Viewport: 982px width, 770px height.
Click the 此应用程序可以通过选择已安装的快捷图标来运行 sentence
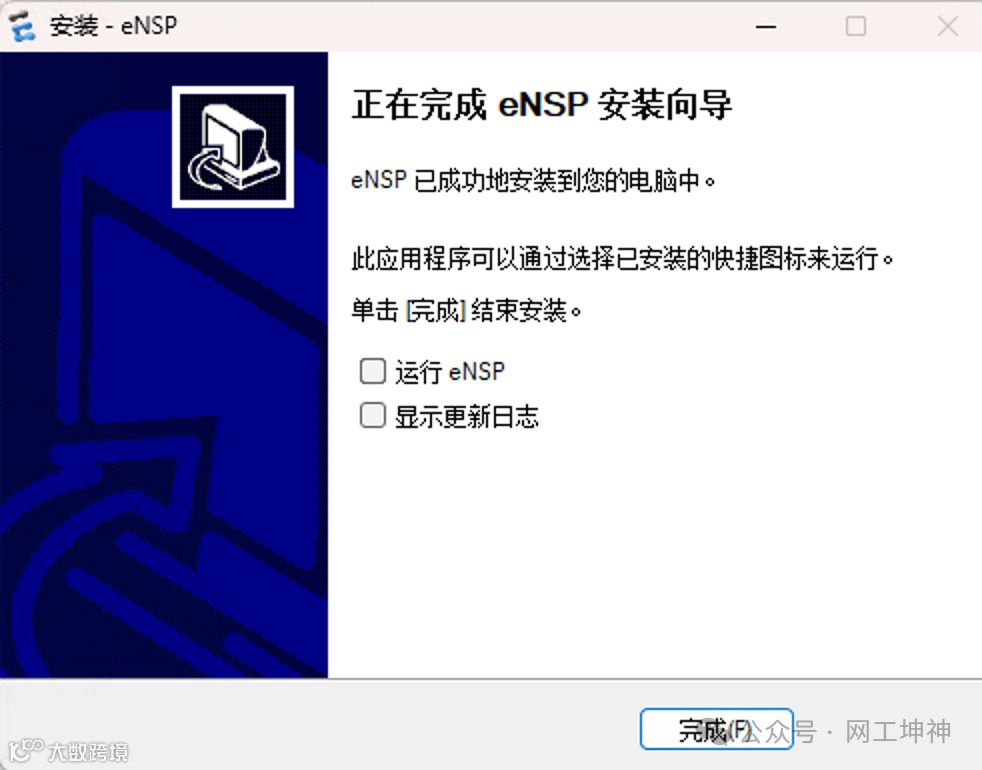tap(623, 258)
